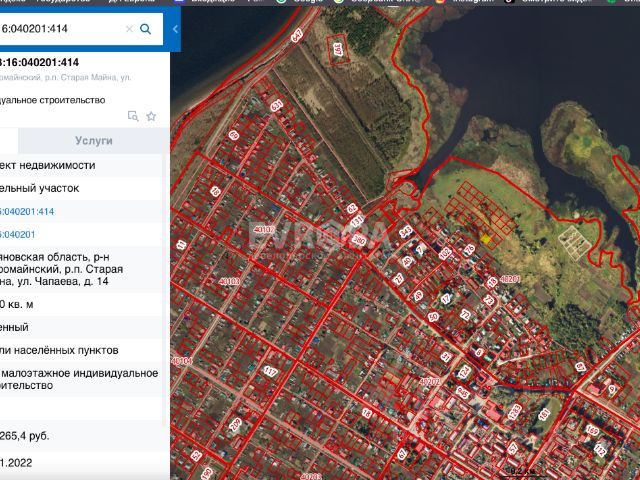
Task: Click map parcel label 76
Action: tap(469, 250)
